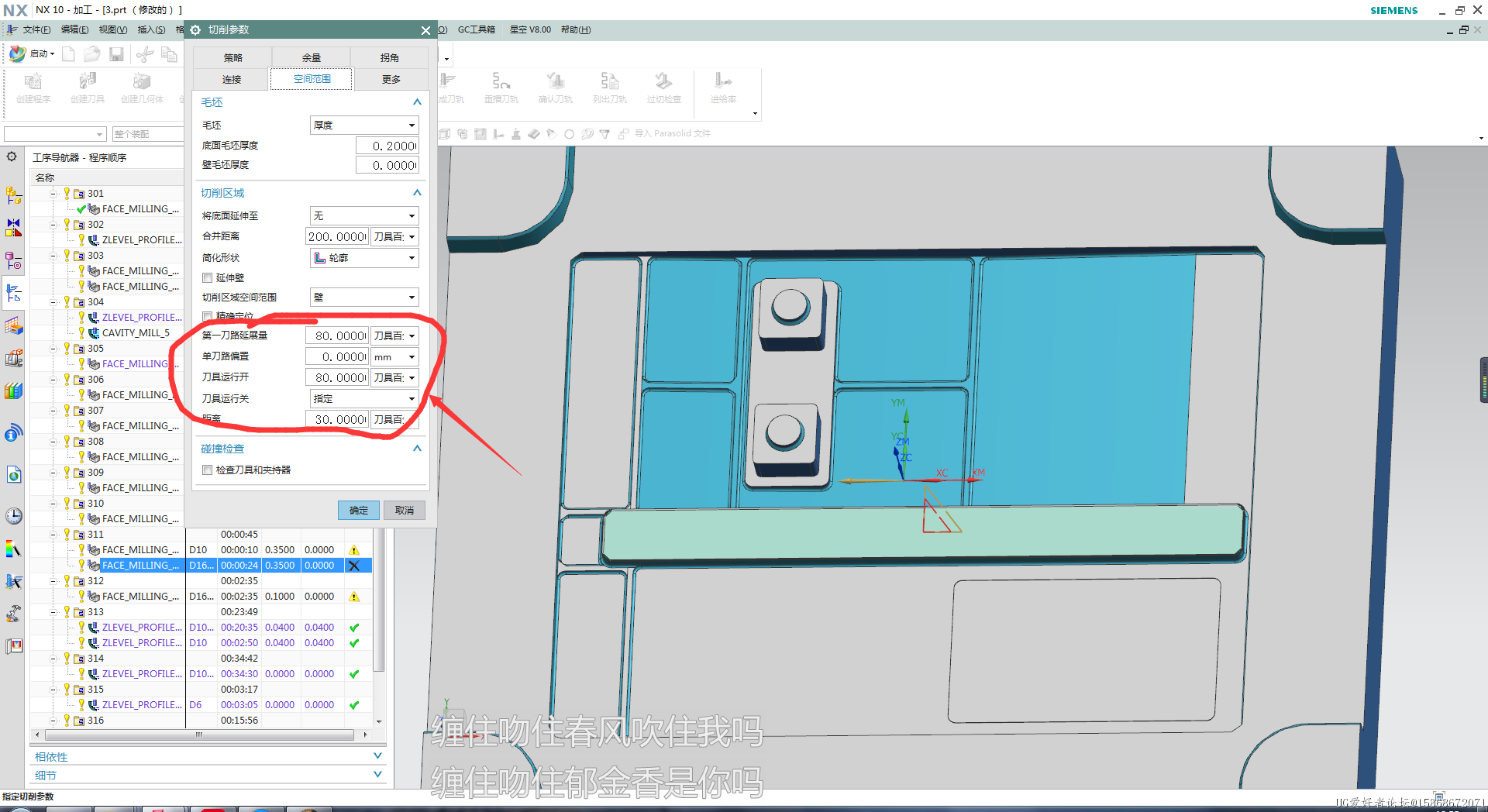Open 简化形状 轮廓 dropdown
This screenshot has width=1488, height=812.
click(364, 257)
